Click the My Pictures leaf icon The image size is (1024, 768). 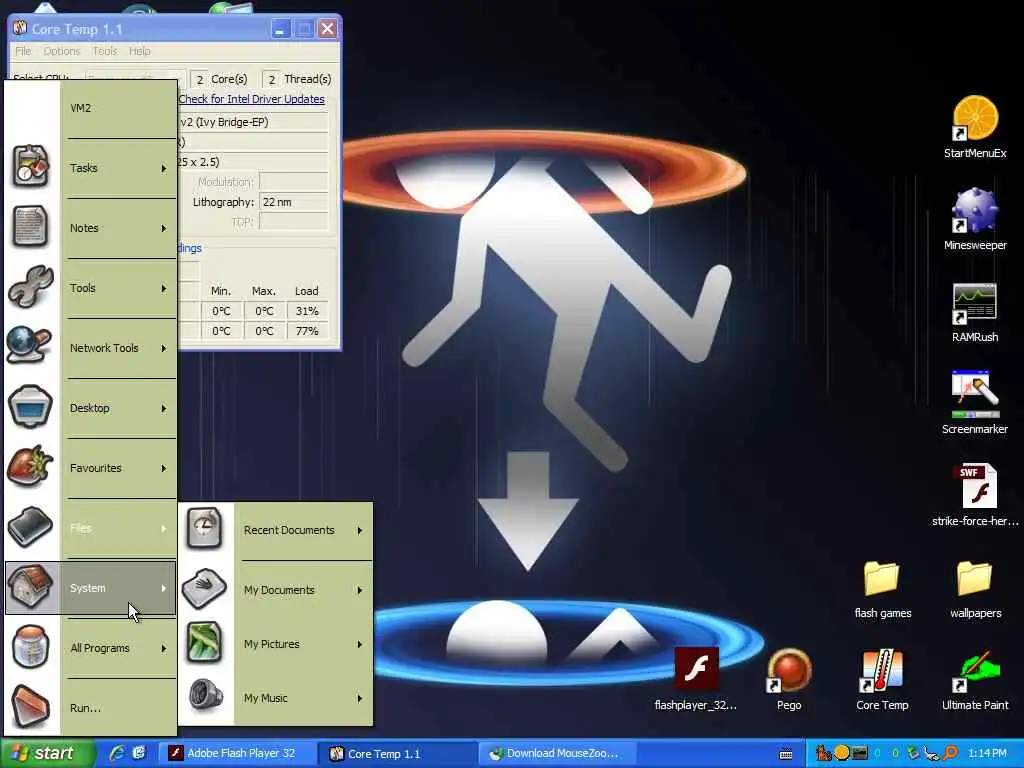(204, 643)
